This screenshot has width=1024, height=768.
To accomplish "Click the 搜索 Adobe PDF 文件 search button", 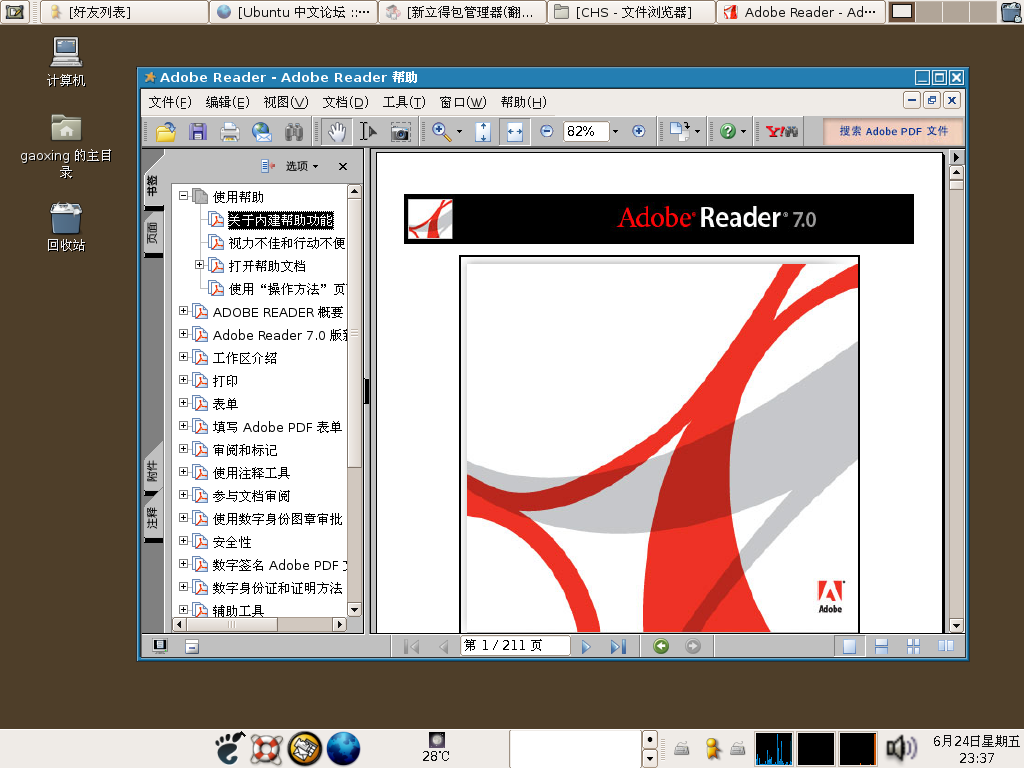I will pyautogui.click(x=893, y=132).
